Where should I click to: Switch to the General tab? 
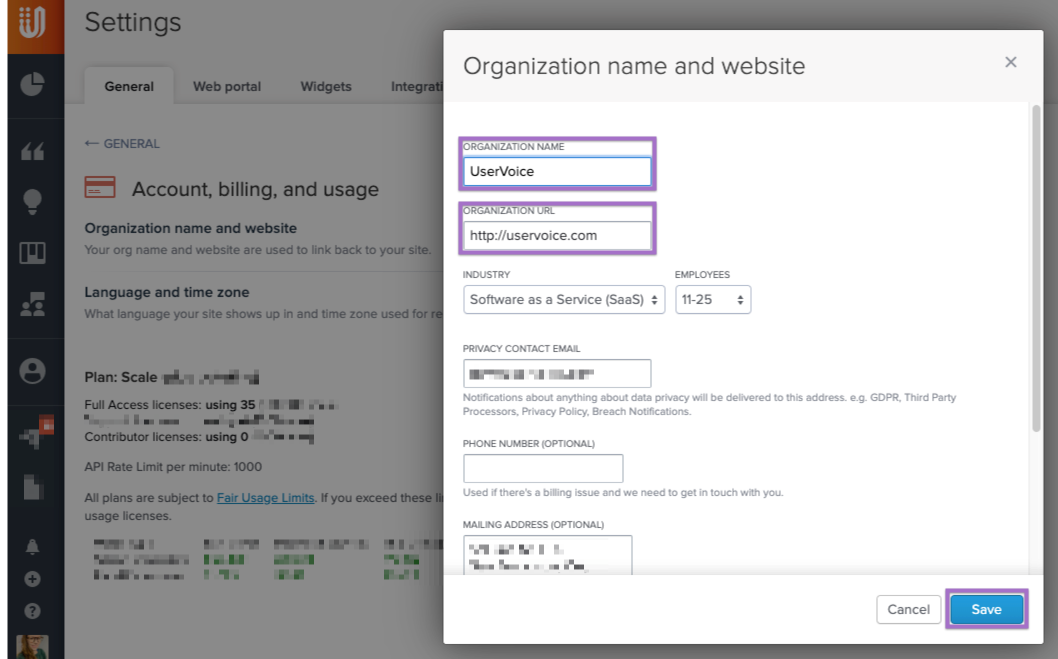(x=129, y=86)
